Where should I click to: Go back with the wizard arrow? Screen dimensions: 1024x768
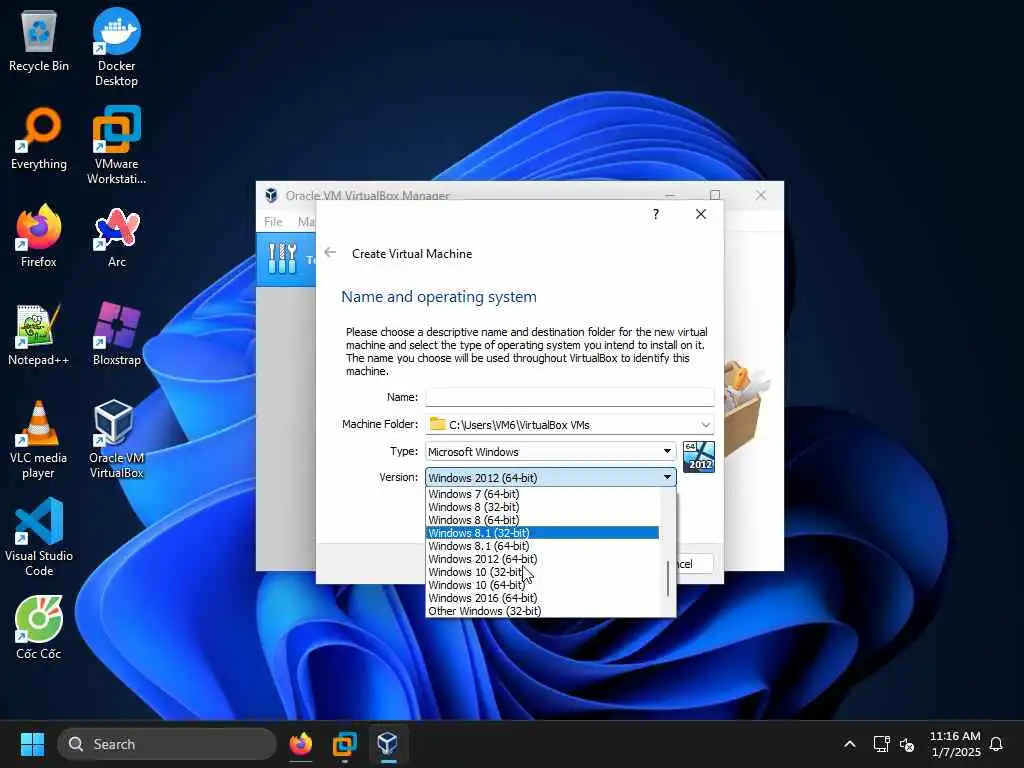(330, 252)
